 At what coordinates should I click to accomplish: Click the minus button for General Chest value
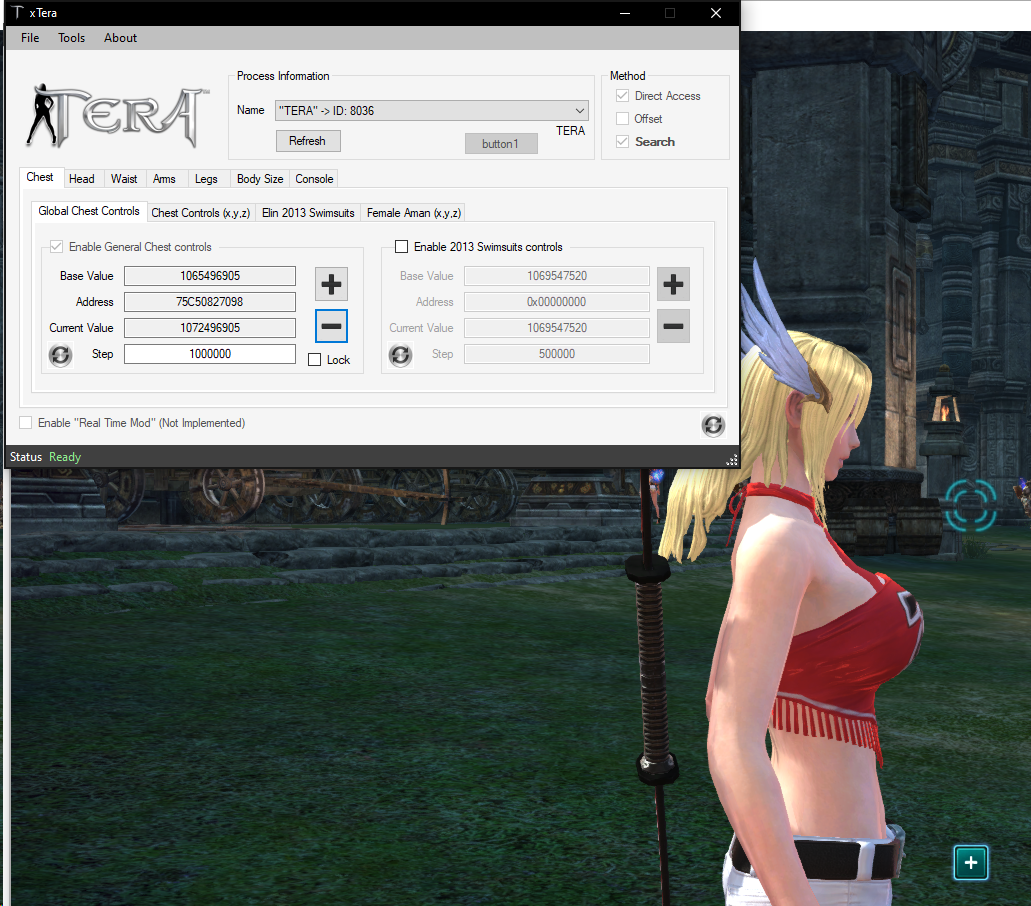coord(331,326)
